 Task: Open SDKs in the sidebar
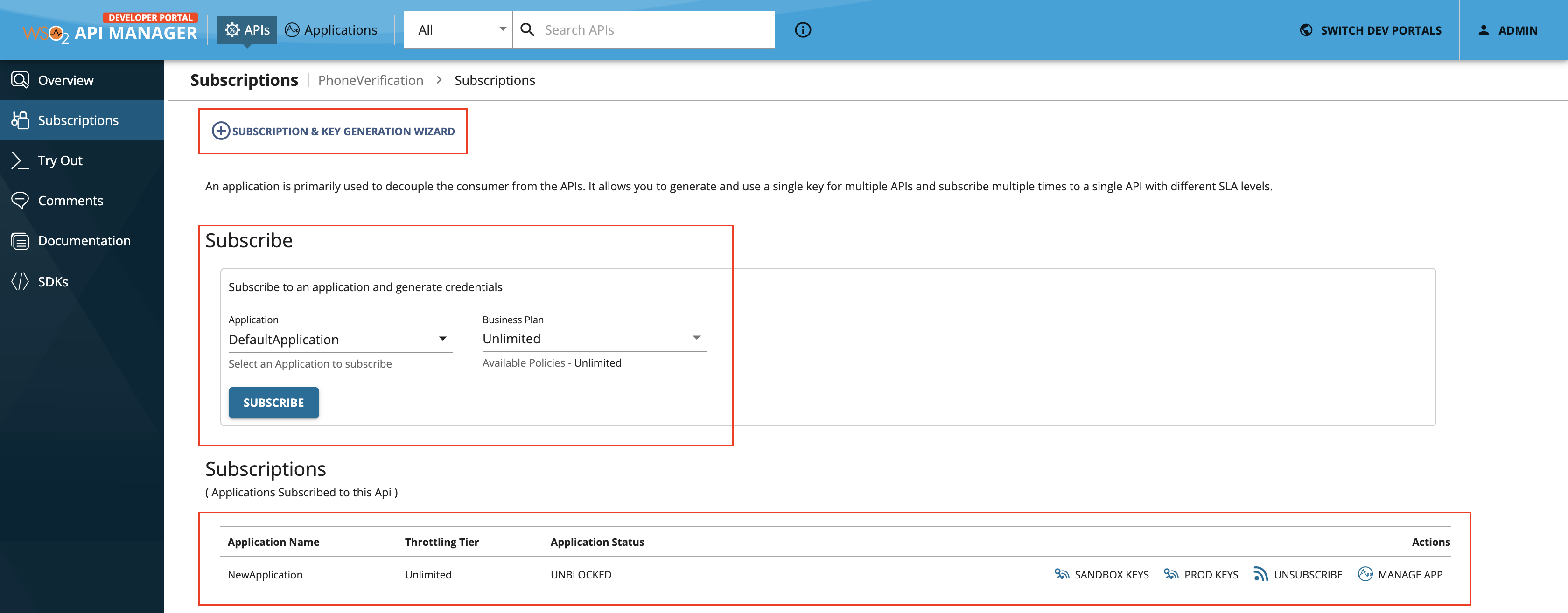click(x=82, y=281)
